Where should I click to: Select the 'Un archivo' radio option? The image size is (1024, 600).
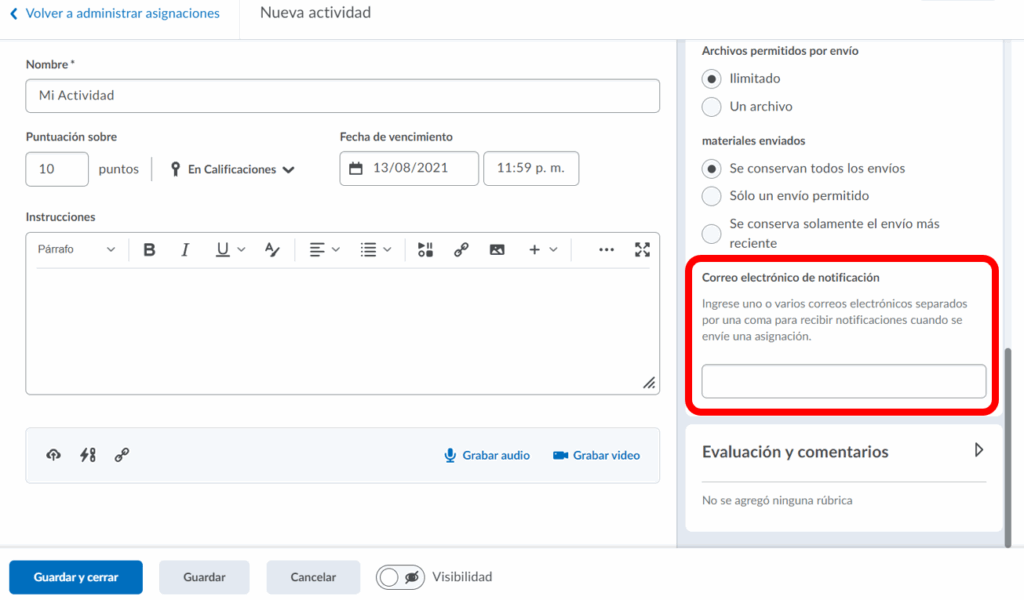pos(712,106)
